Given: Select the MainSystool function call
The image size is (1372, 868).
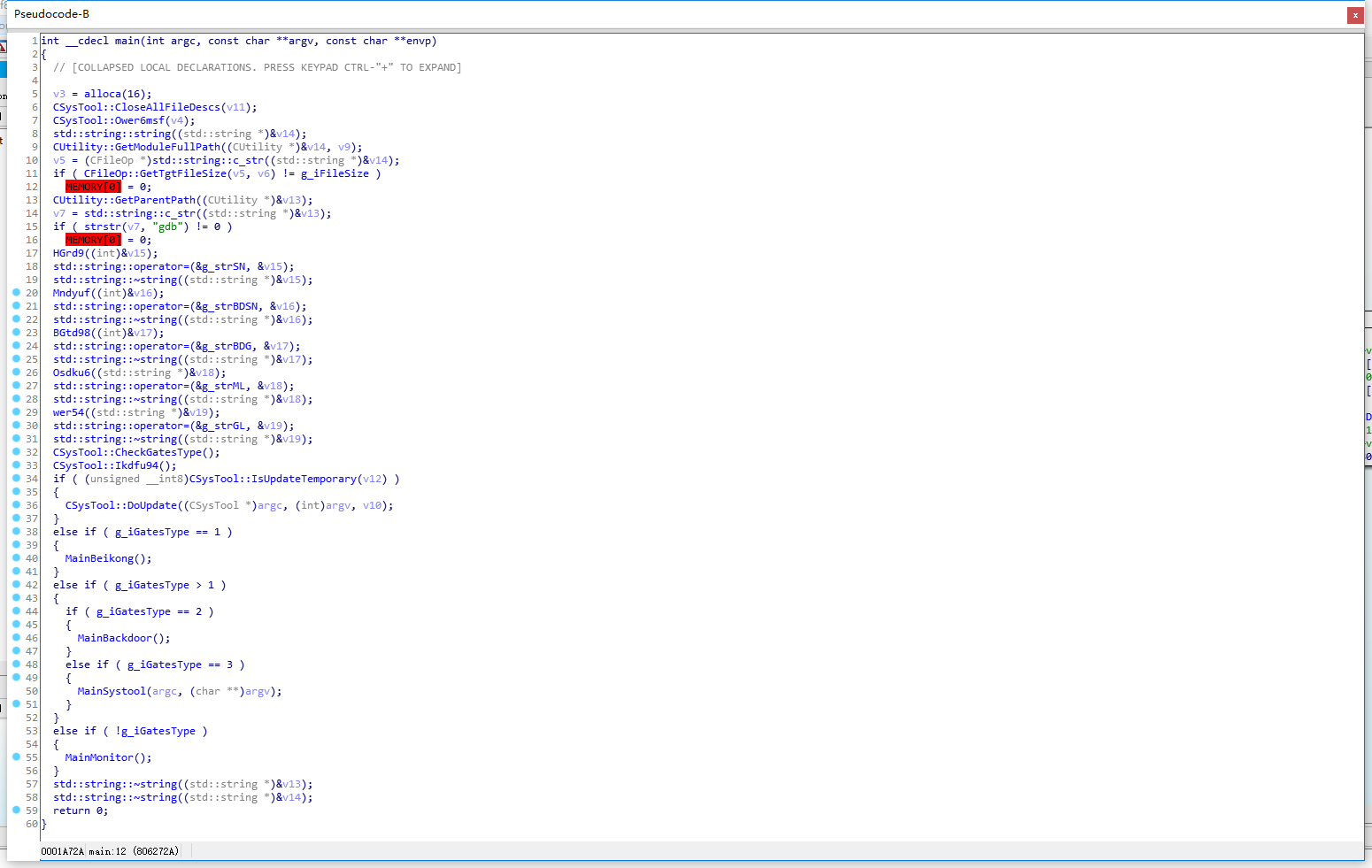Looking at the screenshot, I should [x=112, y=691].
